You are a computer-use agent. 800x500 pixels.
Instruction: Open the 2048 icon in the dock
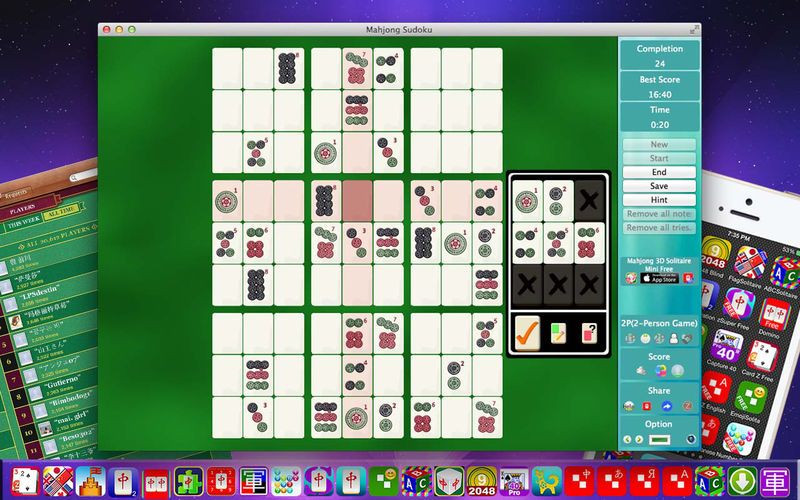[481, 481]
